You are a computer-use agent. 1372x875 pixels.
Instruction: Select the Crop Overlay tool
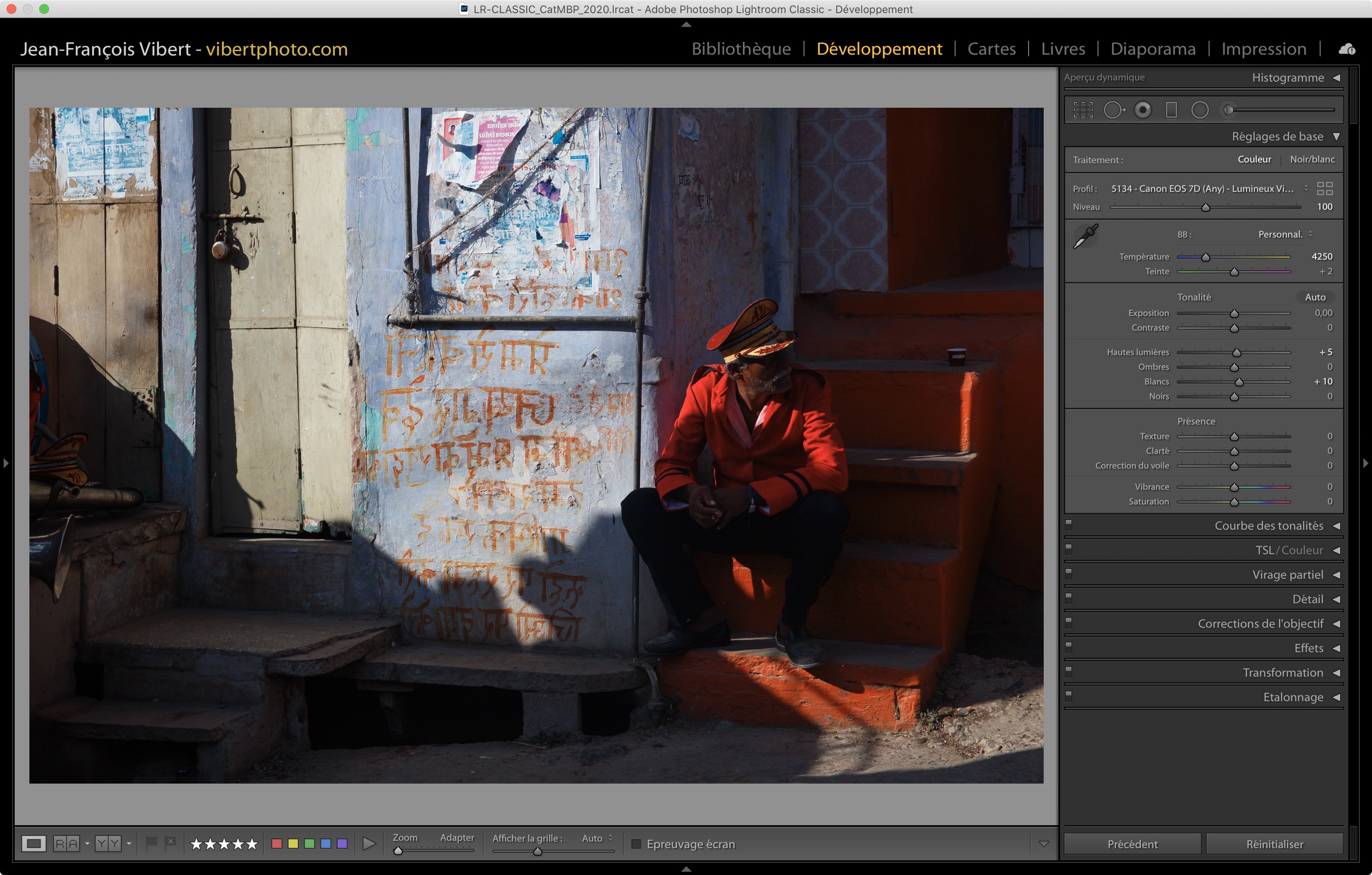coord(1083,110)
